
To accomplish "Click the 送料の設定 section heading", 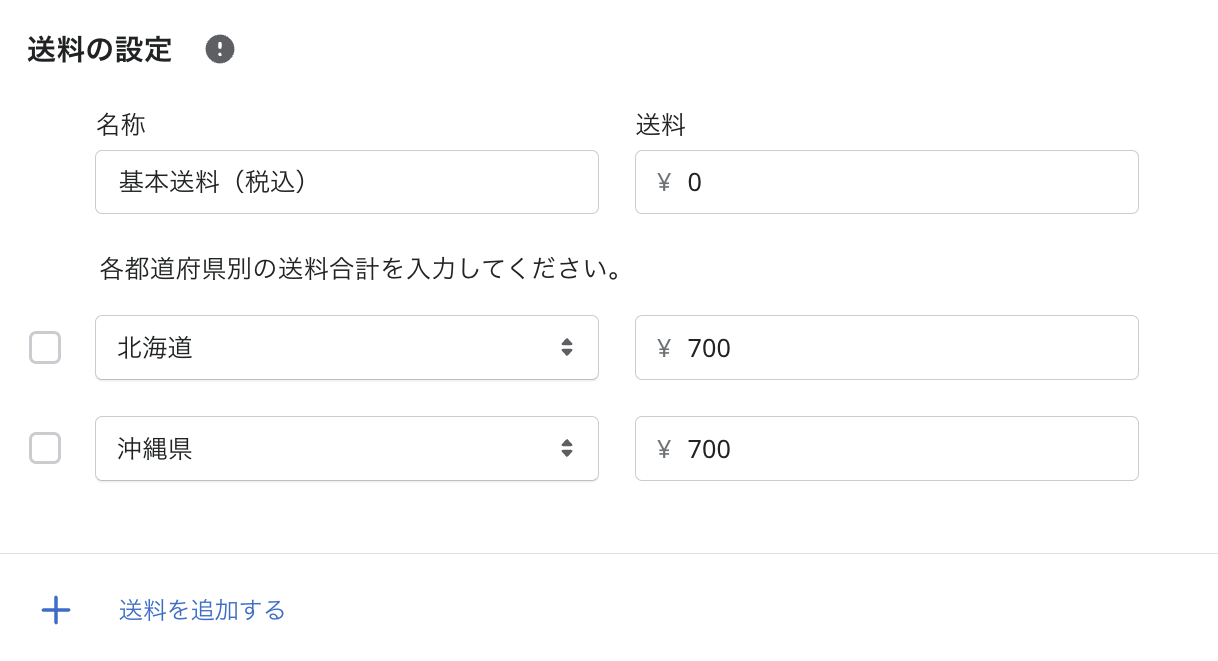I will click(x=100, y=50).
